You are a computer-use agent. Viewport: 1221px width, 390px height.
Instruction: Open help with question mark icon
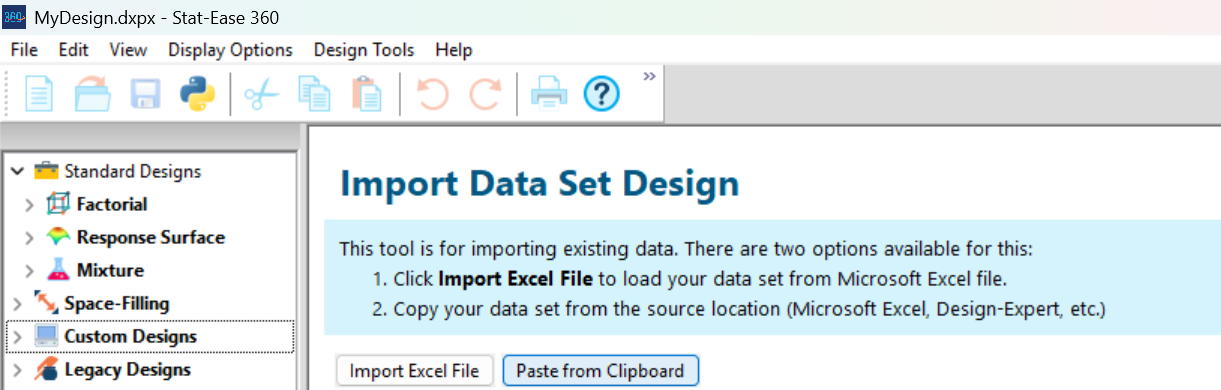[x=601, y=95]
